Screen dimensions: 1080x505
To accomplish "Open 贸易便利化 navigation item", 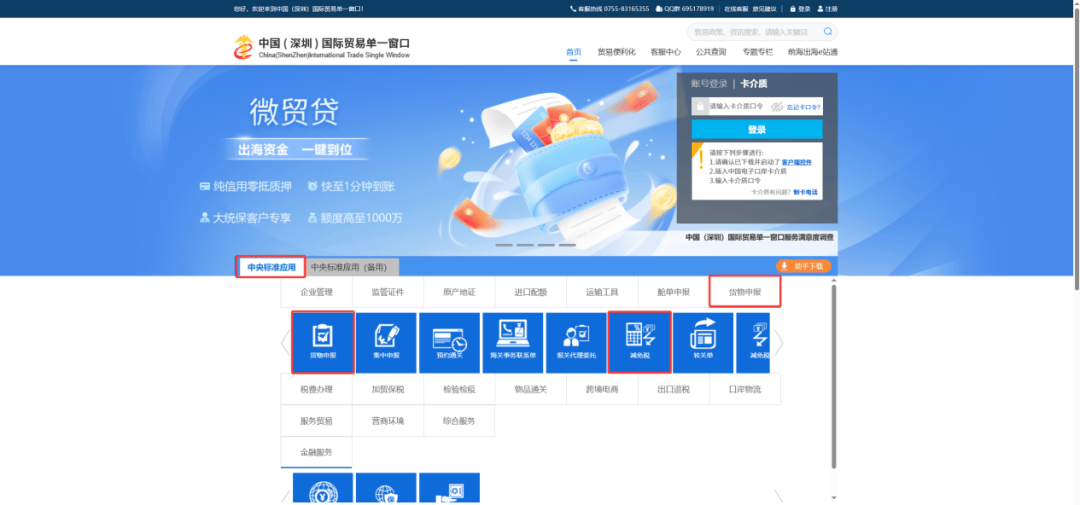I will pos(616,52).
